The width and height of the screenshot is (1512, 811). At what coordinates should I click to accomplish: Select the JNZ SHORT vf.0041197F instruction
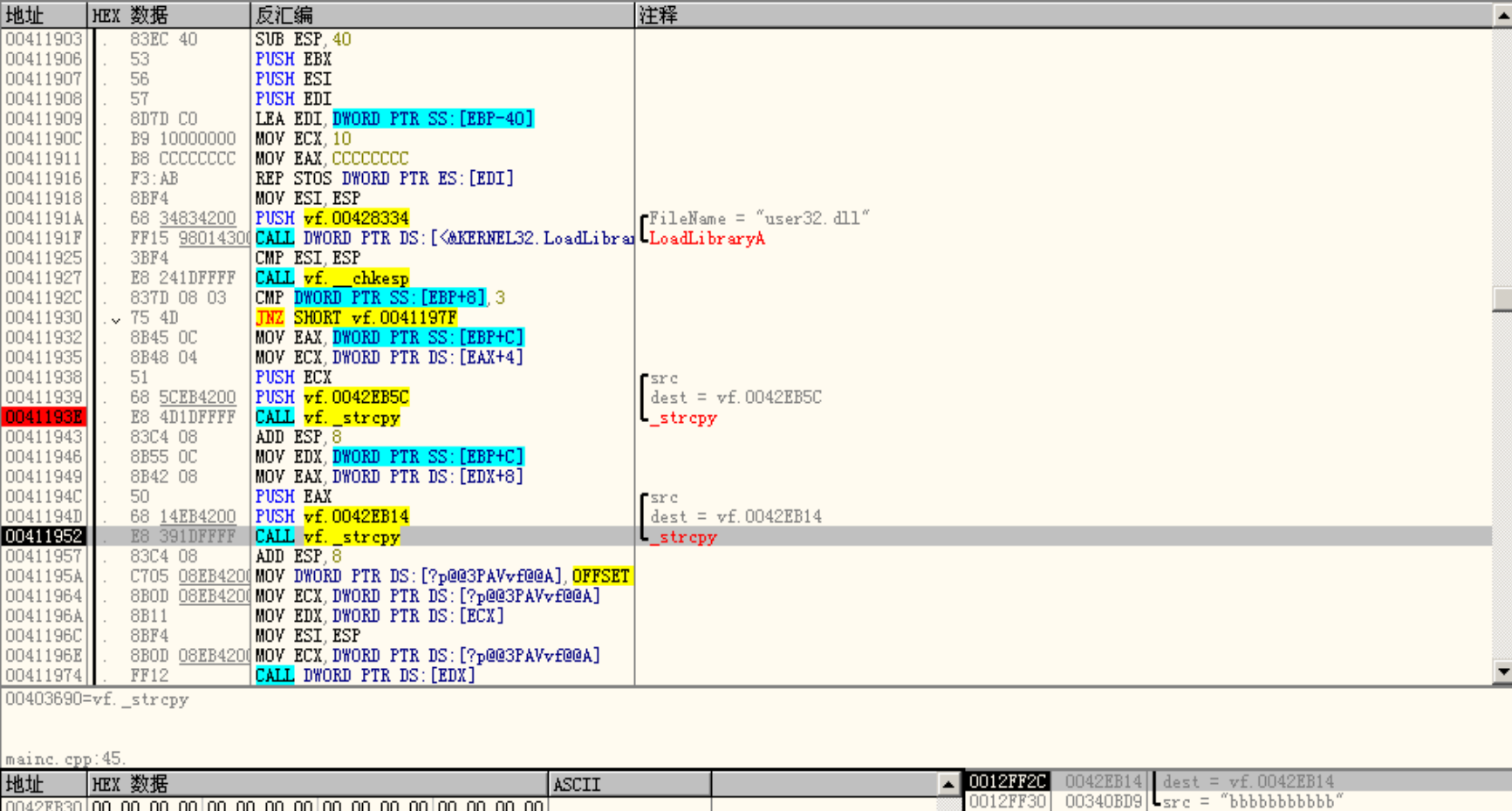click(x=356, y=317)
